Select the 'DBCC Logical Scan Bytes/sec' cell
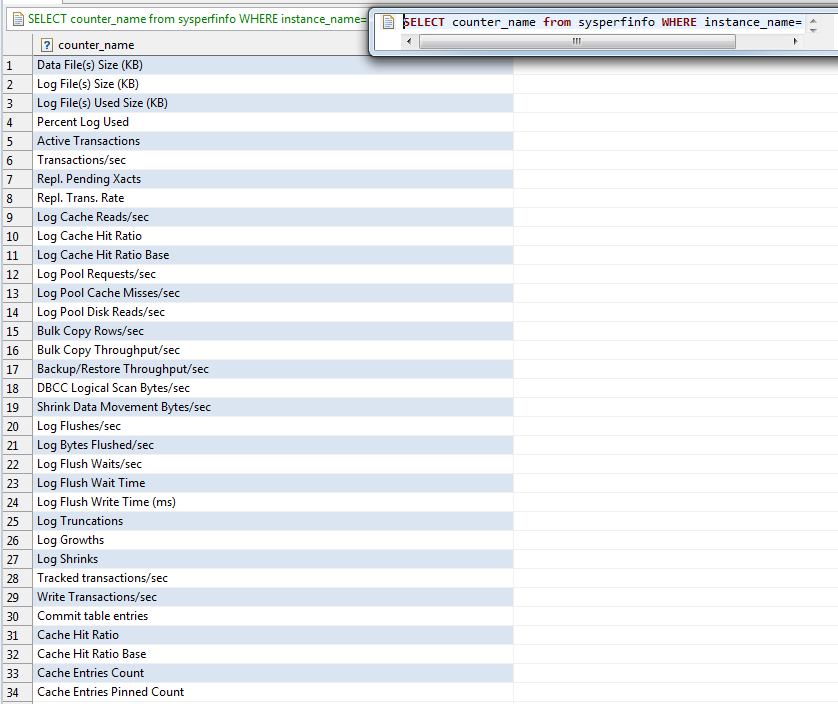 pyautogui.click(x=273, y=388)
